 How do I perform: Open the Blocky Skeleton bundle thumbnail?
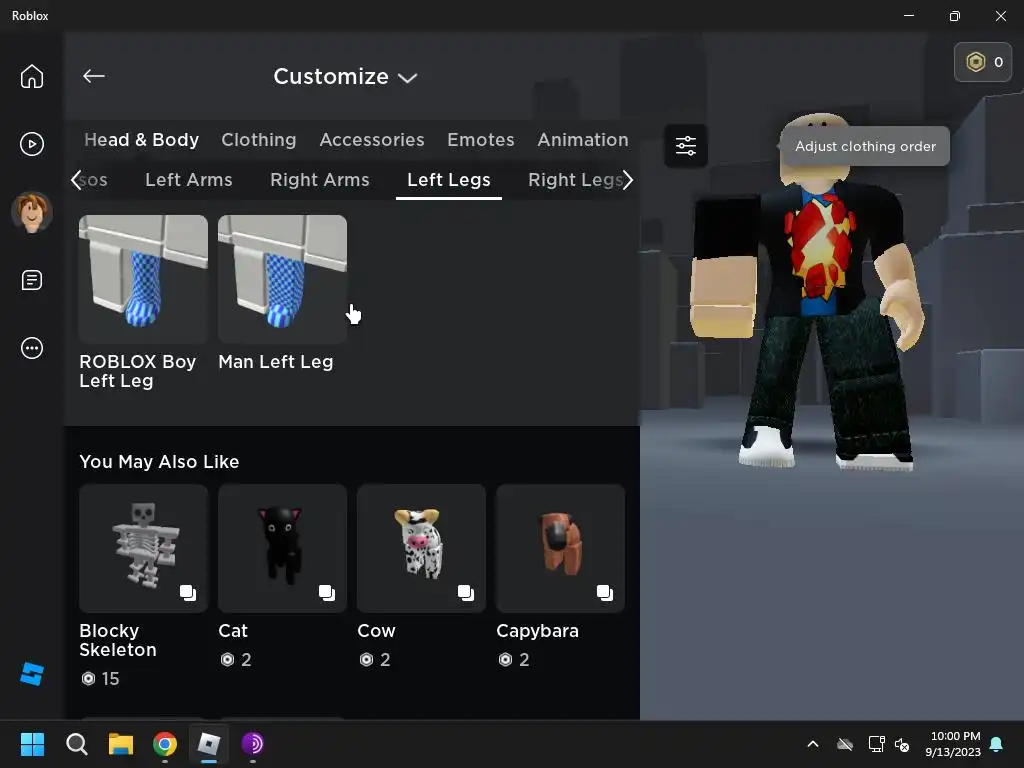(x=143, y=548)
